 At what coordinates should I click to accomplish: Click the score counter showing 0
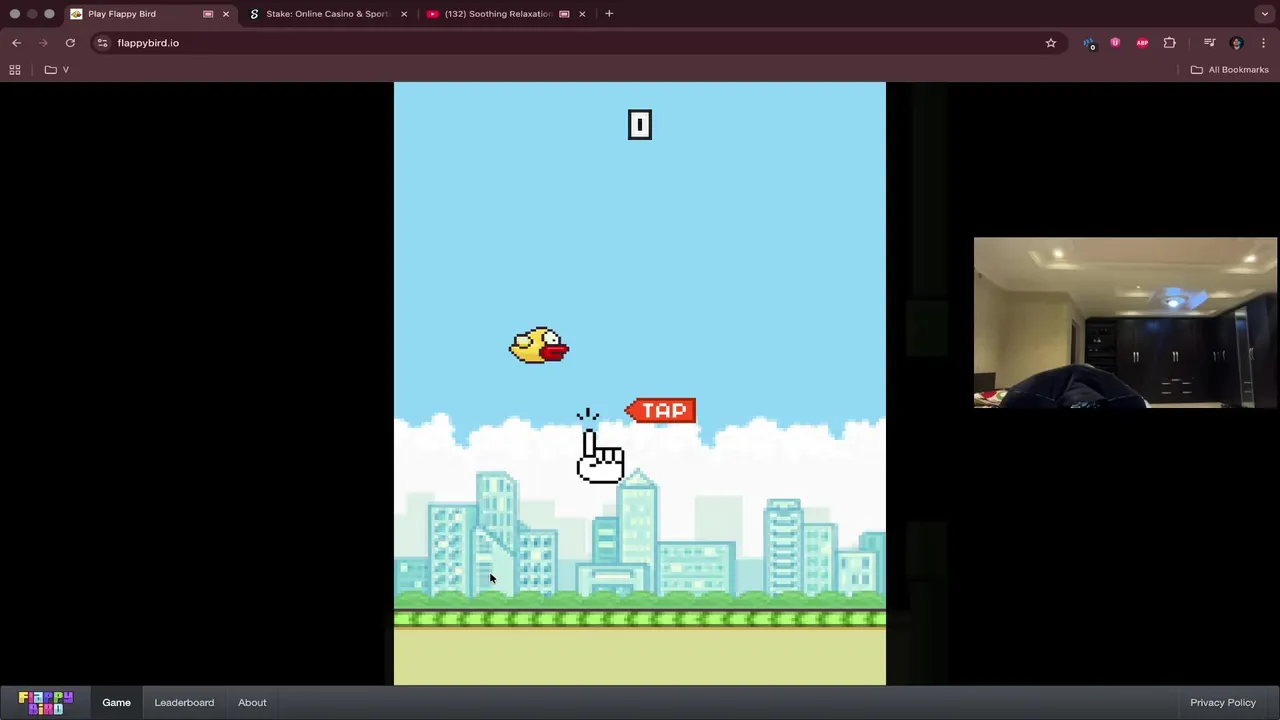[x=640, y=125]
